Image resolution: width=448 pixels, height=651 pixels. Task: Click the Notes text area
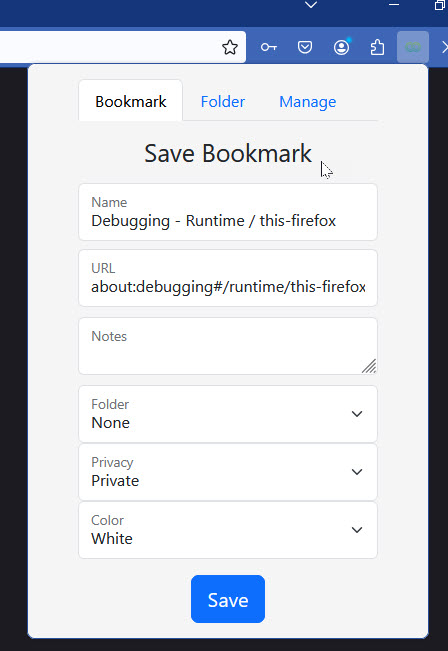pos(228,346)
